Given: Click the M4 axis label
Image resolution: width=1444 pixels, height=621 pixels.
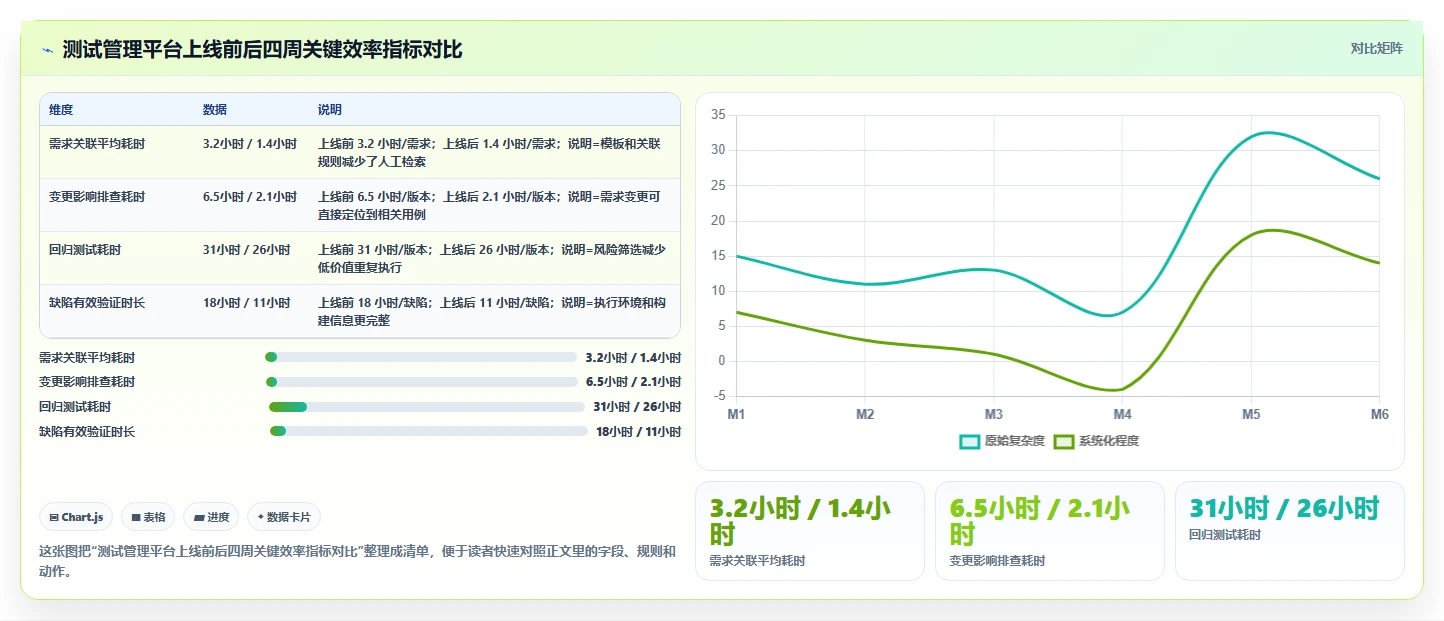Looking at the screenshot, I should click(x=1122, y=414).
